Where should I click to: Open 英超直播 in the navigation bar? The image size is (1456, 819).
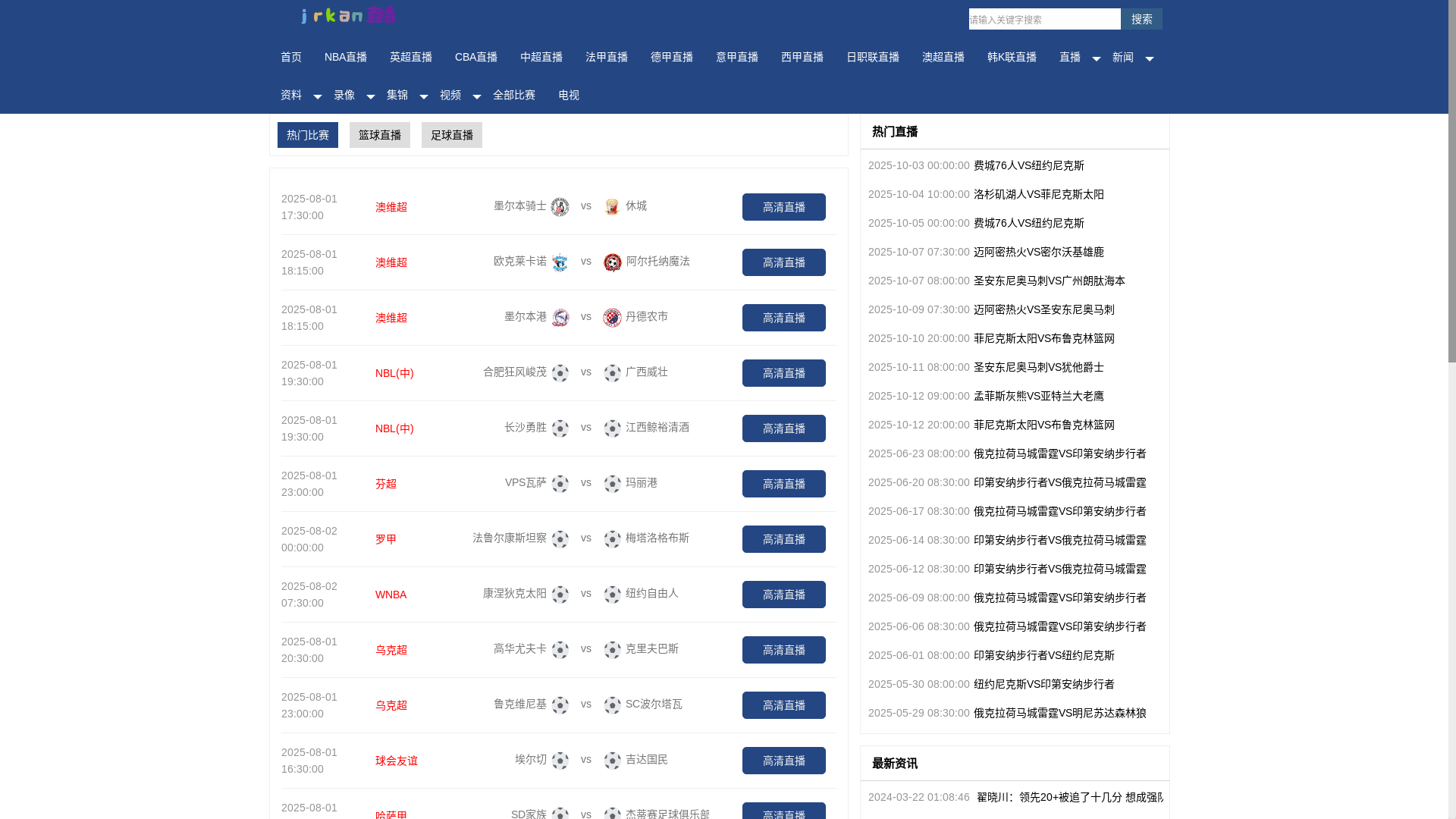tap(411, 58)
